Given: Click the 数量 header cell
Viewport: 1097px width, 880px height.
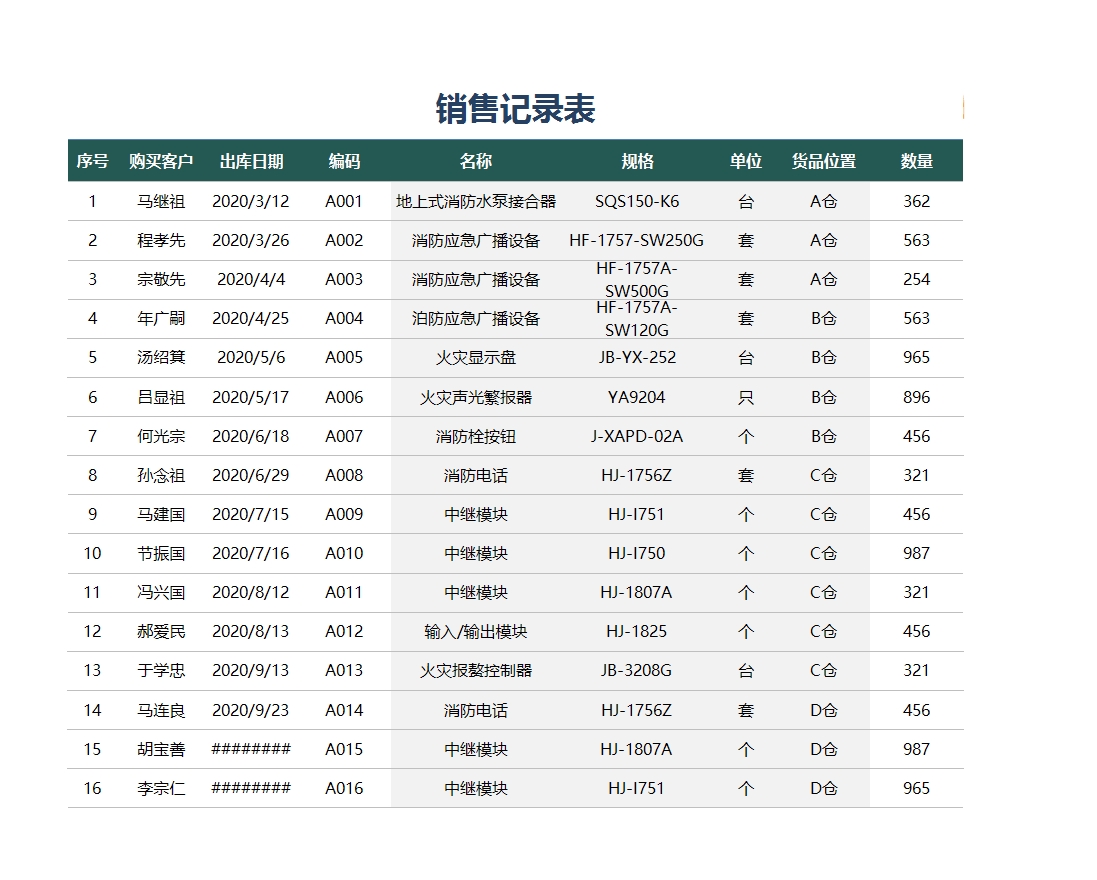Looking at the screenshot, I should coord(916,161).
